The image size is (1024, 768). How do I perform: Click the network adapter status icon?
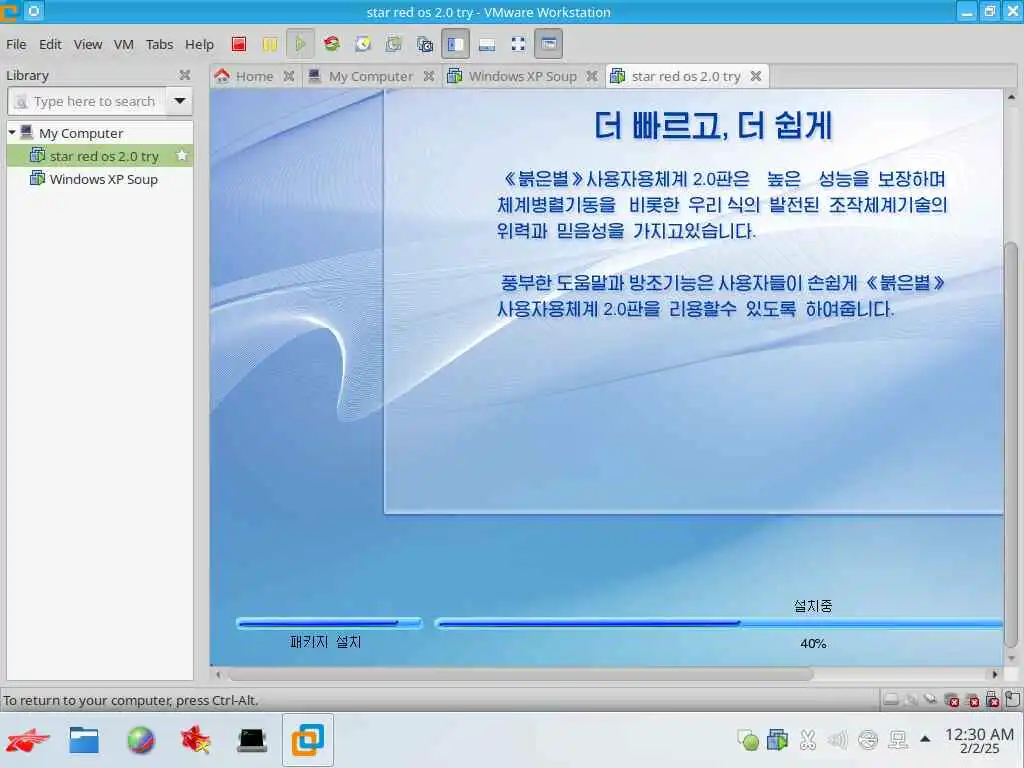[931, 700]
